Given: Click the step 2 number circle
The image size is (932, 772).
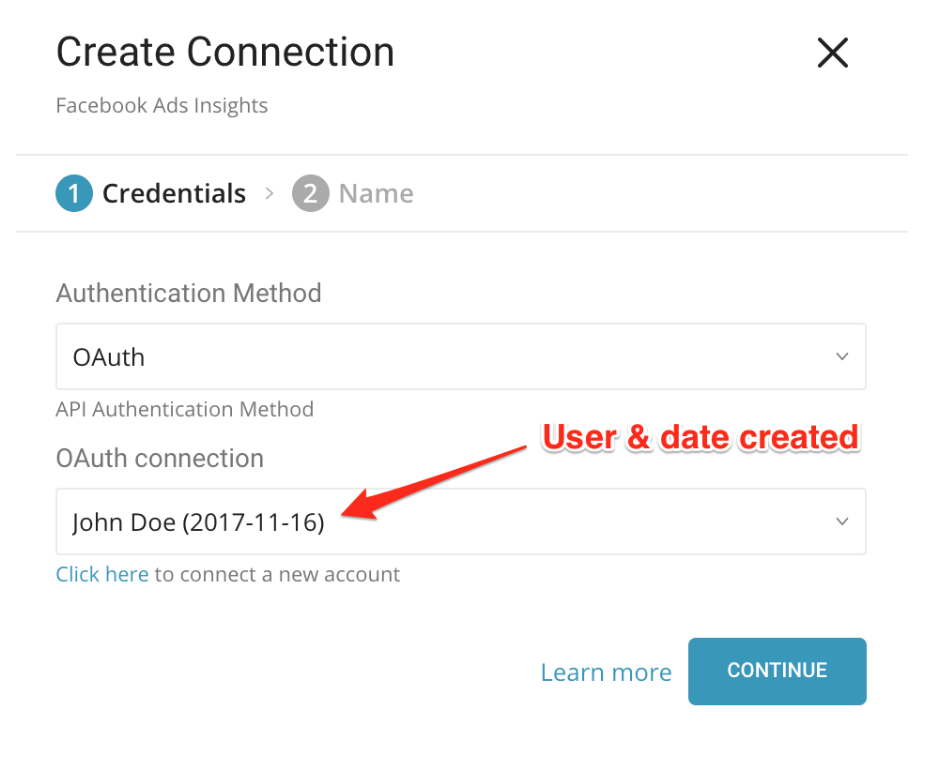Looking at the screenshot, I should (x=310, y=194).
